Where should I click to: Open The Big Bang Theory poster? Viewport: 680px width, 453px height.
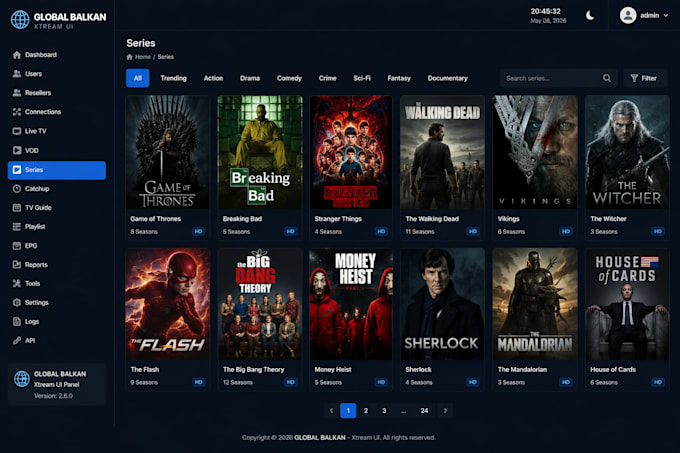click(x=260, y=304)
